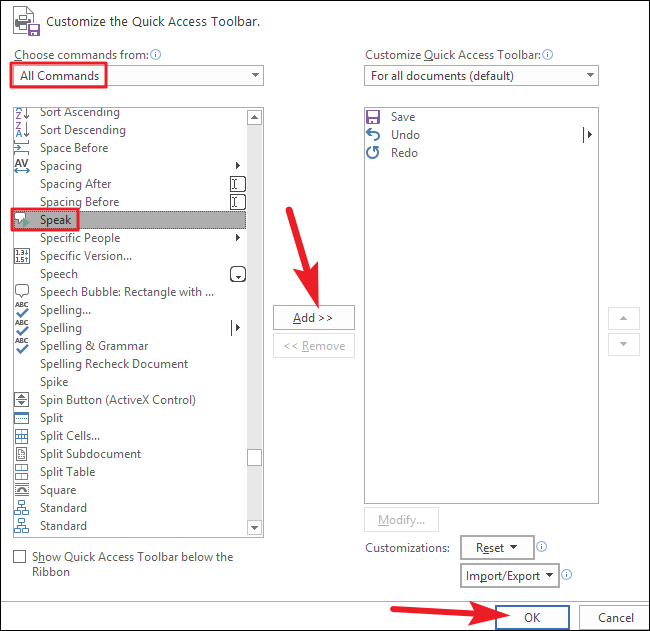Open the For all documents dropdown

point(481,75)
